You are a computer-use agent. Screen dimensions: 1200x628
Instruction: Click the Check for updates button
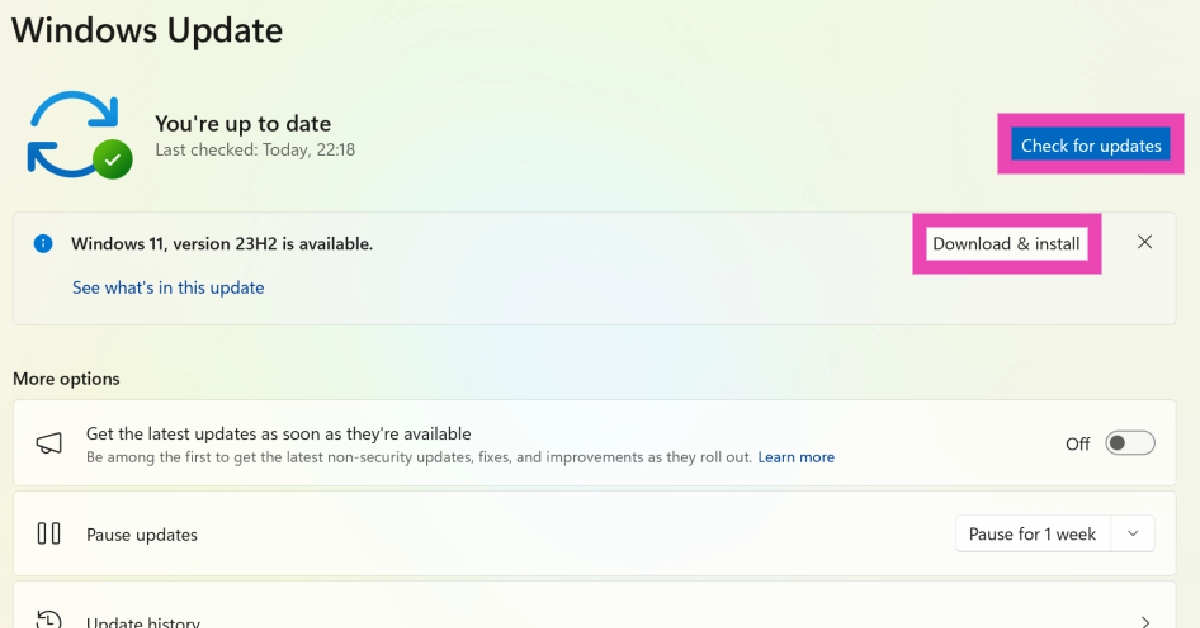(x=1091, y=146)
